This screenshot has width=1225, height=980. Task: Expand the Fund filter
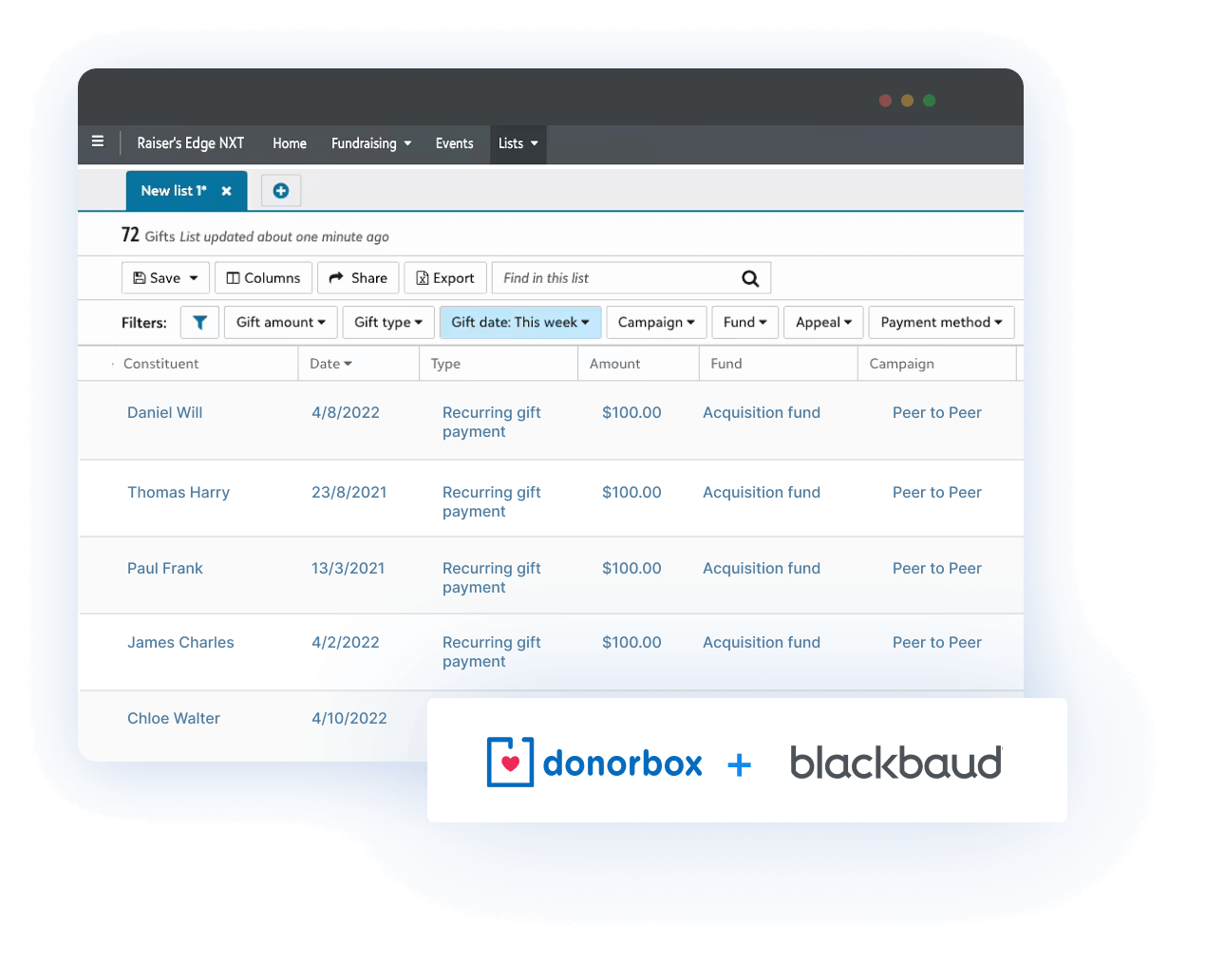tap(745, 323)
